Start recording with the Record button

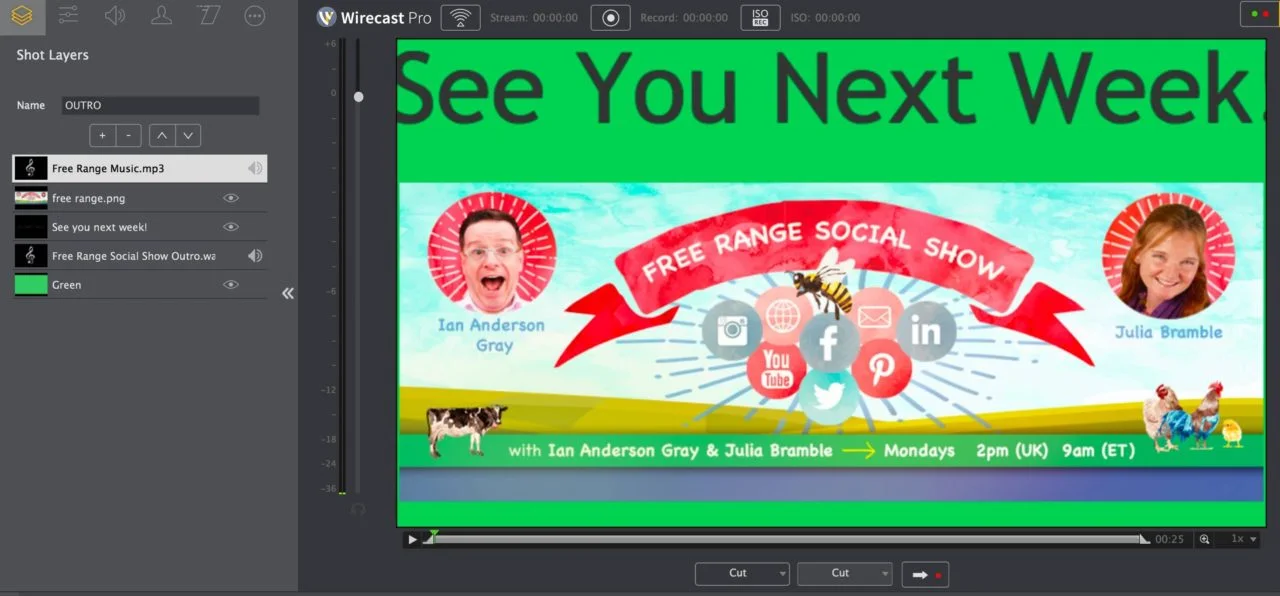pos(610,18)
